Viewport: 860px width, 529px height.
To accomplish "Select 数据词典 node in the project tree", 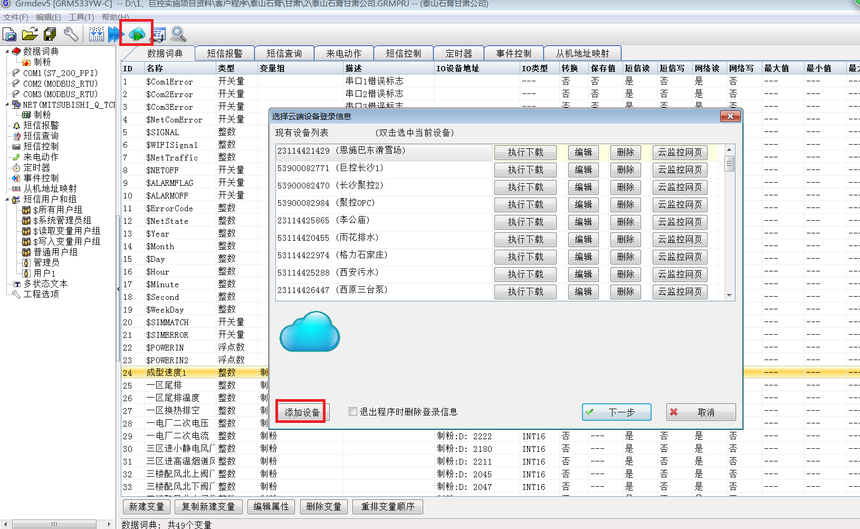I will [x=41, y=52].
